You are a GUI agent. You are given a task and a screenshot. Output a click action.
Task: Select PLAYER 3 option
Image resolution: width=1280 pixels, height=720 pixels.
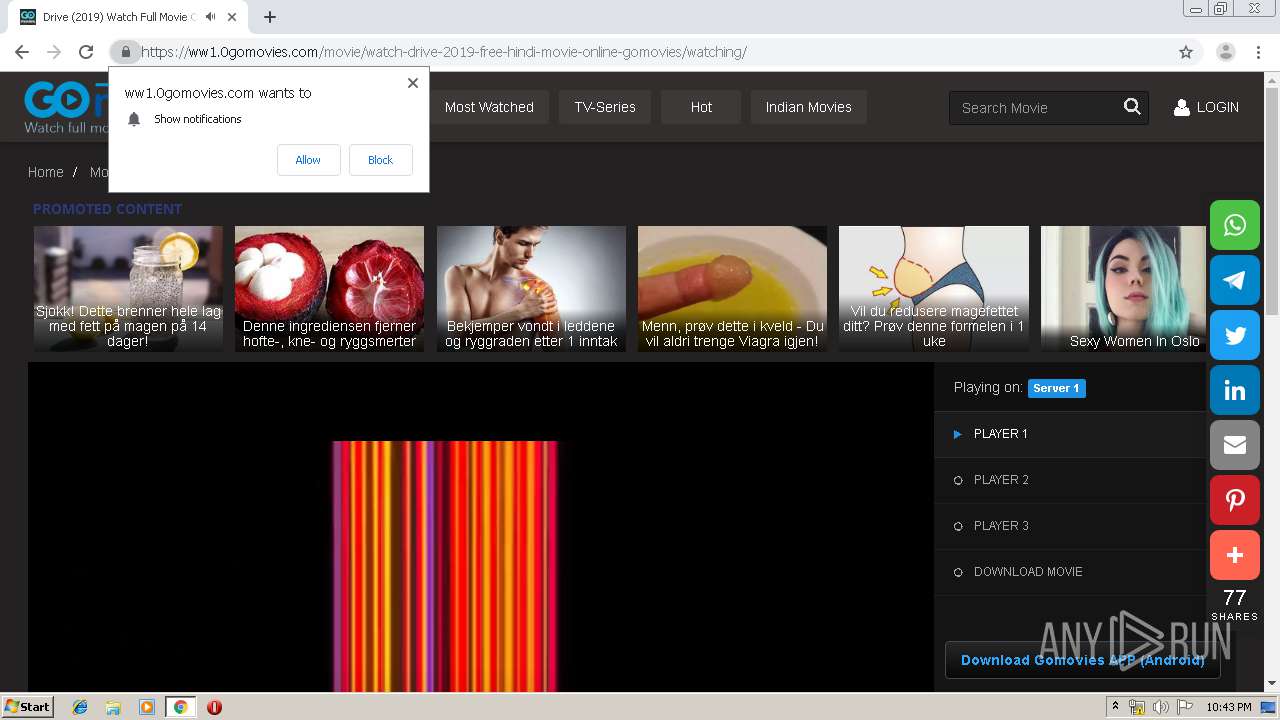(1070, 526)
